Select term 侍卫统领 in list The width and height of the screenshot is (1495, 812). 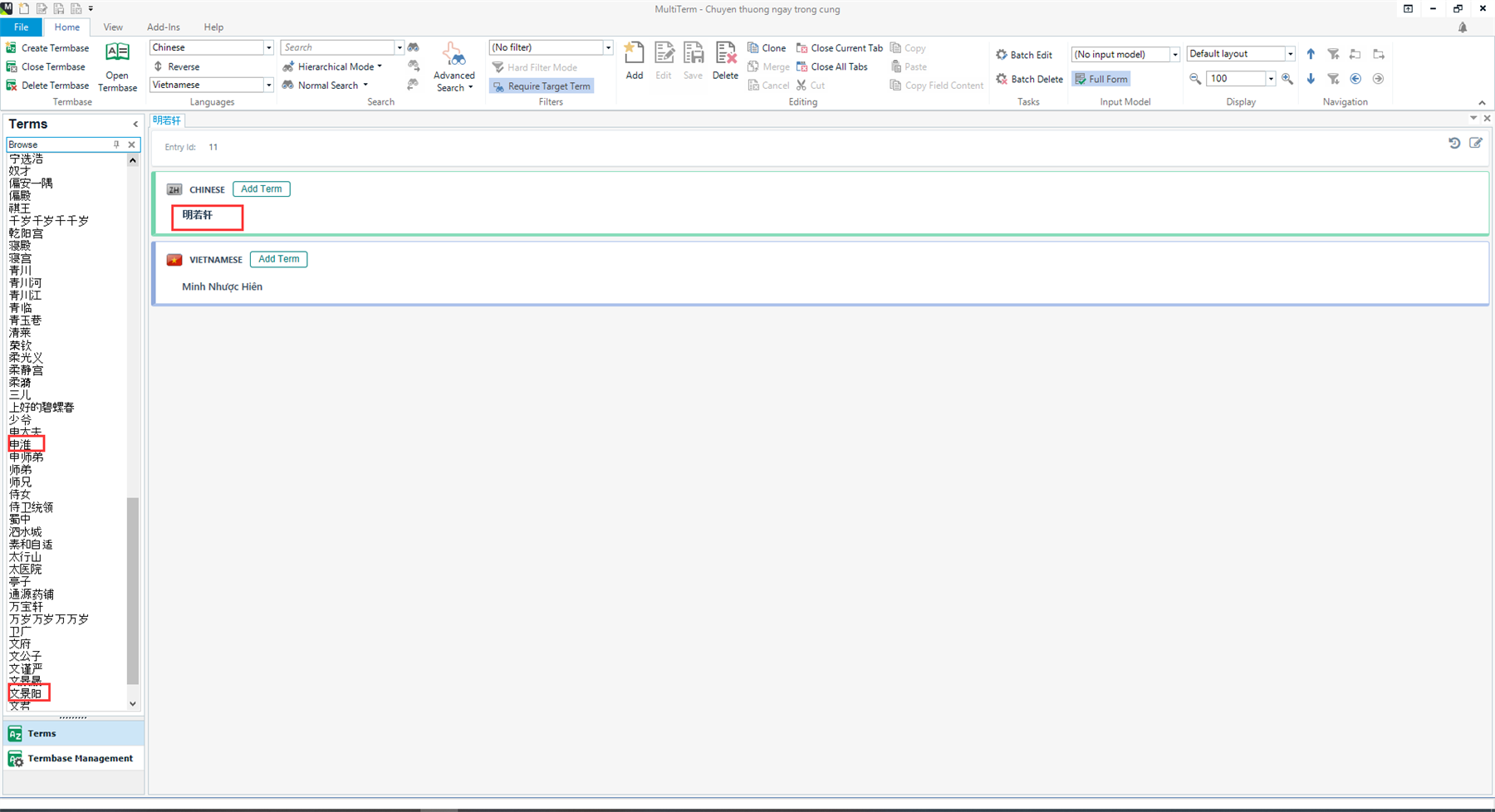click(32, 507)
